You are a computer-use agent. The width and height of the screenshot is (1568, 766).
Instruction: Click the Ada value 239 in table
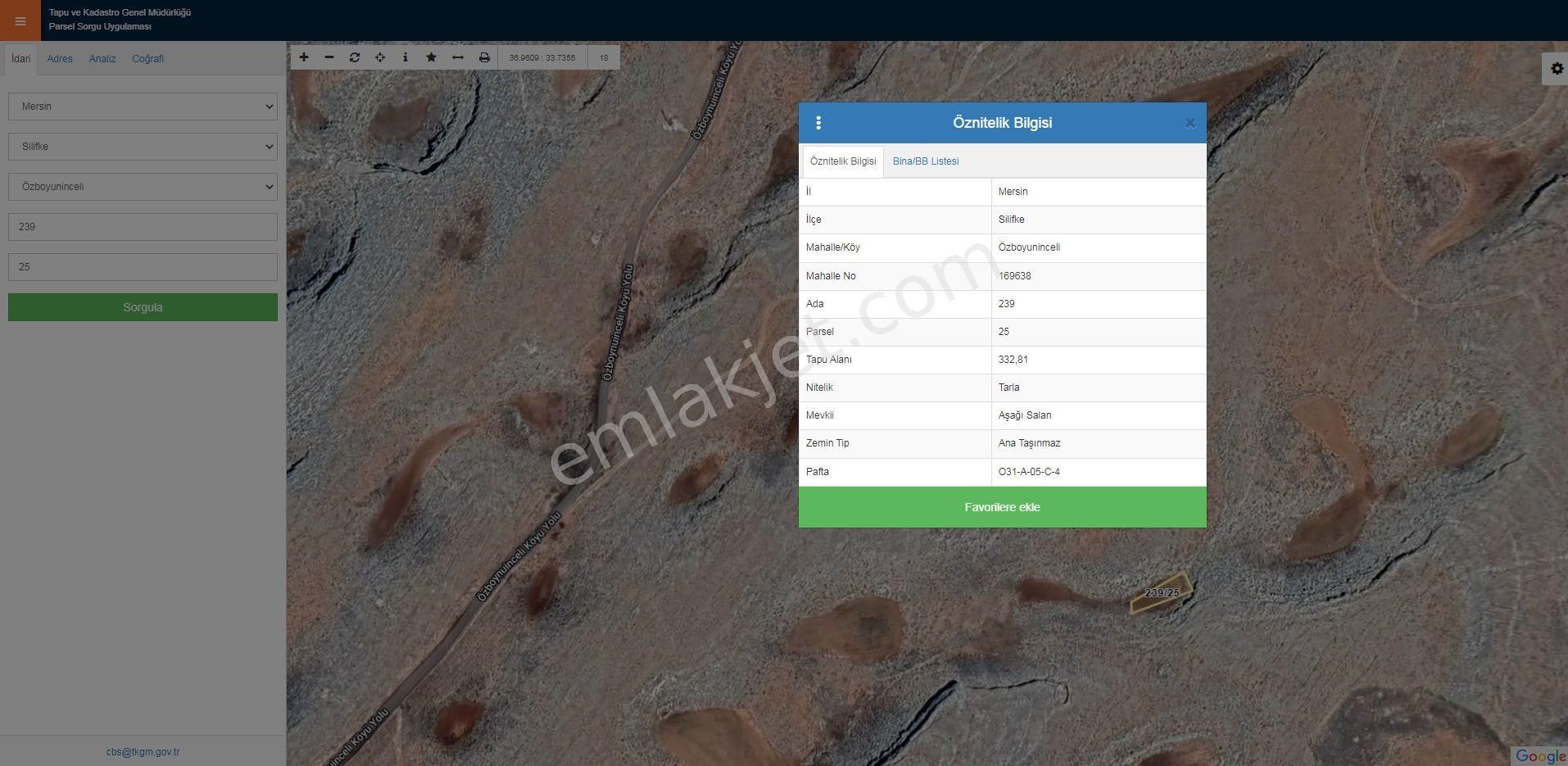click(x=1006, y=304)
